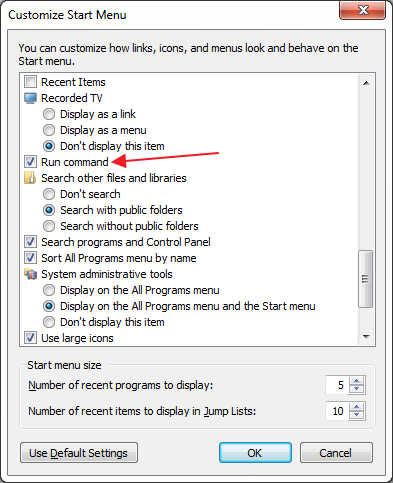Select admin tools Don't display this item

[49, 322]
